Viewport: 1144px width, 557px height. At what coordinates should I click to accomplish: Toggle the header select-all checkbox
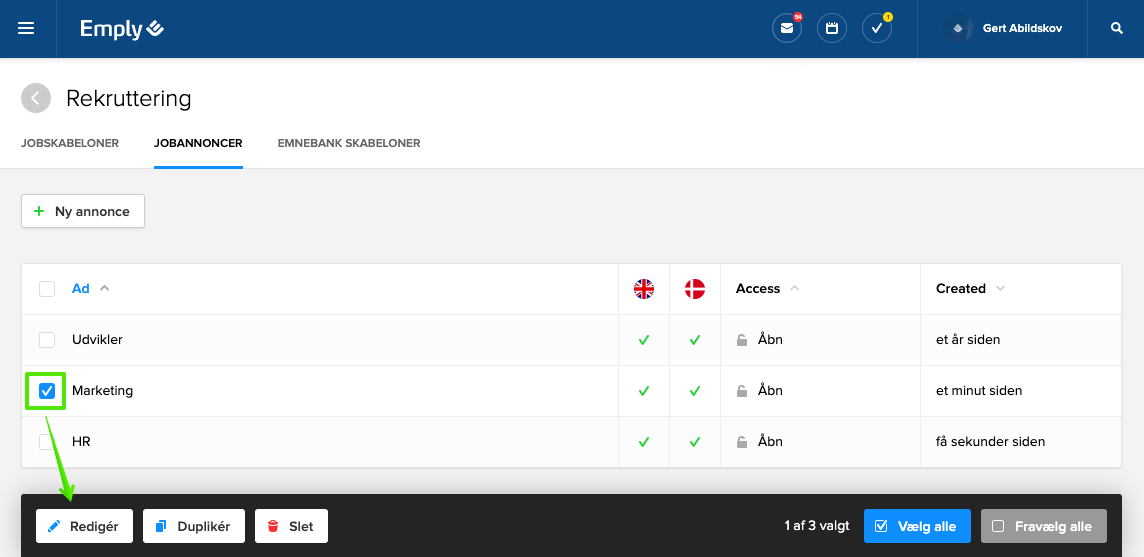[x=47, y=289]
